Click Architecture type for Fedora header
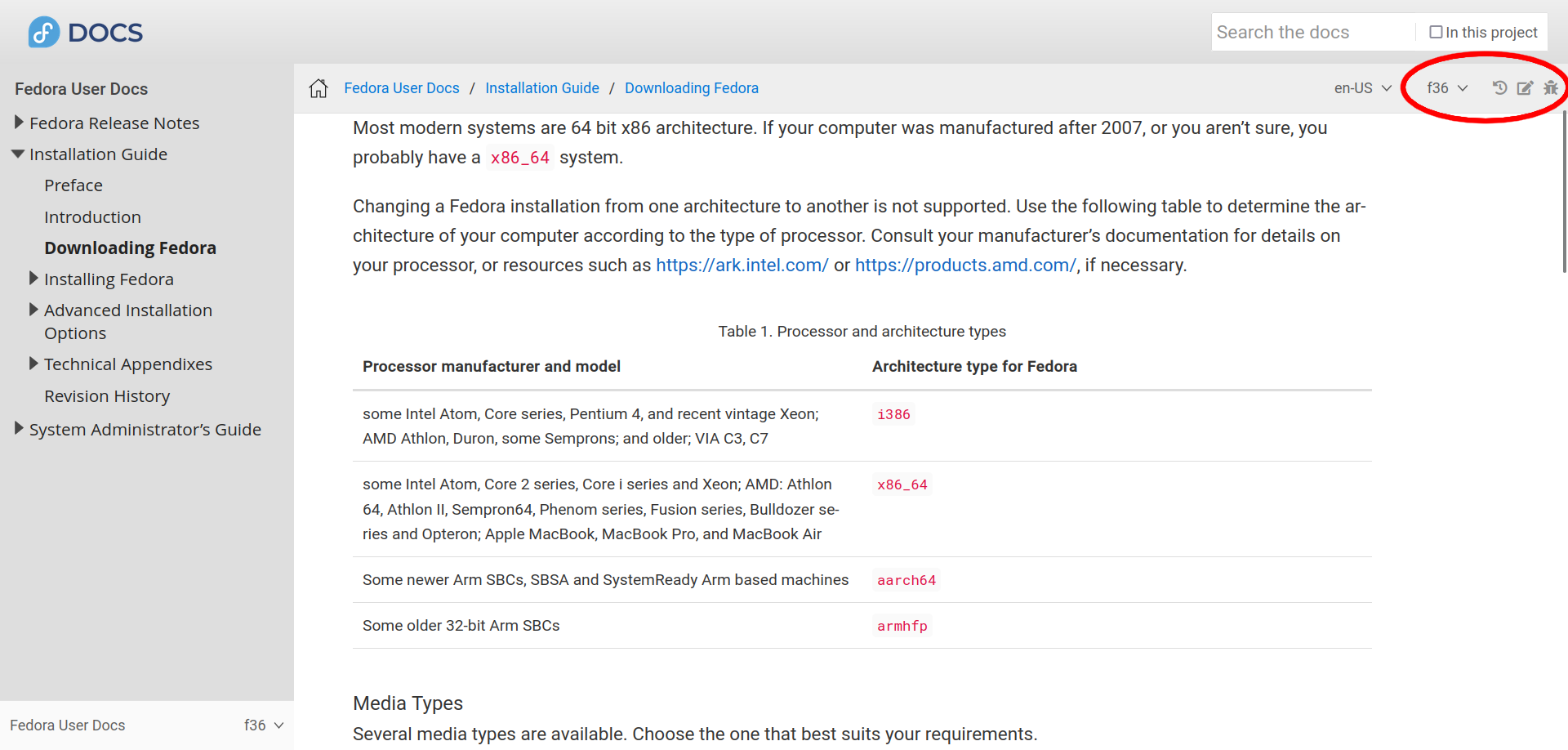This screenshot has height=750, width=1568. point(974,367)
